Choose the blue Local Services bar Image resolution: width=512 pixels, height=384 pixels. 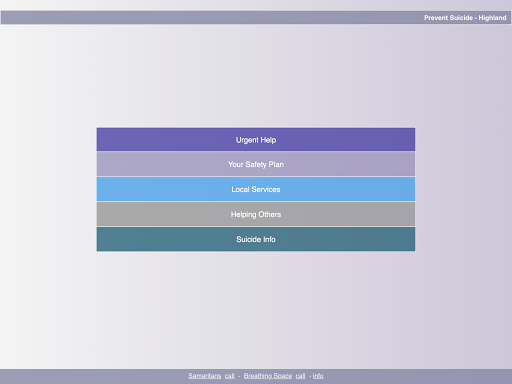256,189
